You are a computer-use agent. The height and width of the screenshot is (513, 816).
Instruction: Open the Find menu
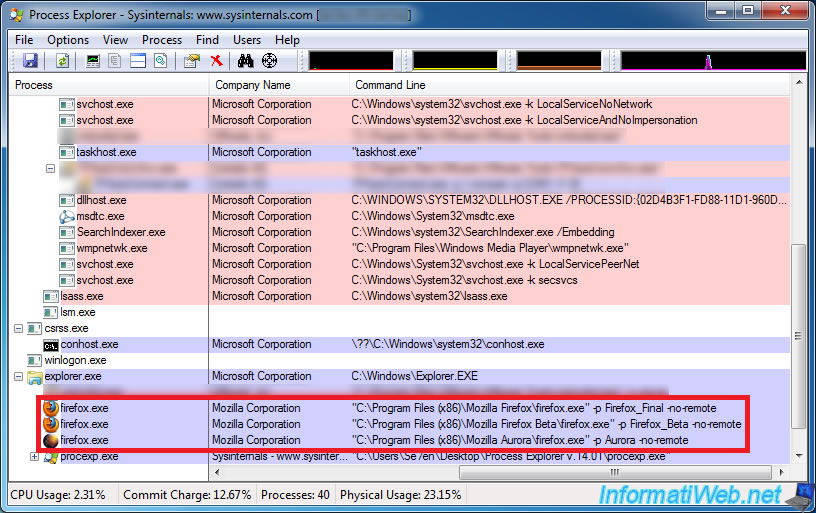point(207,40)
